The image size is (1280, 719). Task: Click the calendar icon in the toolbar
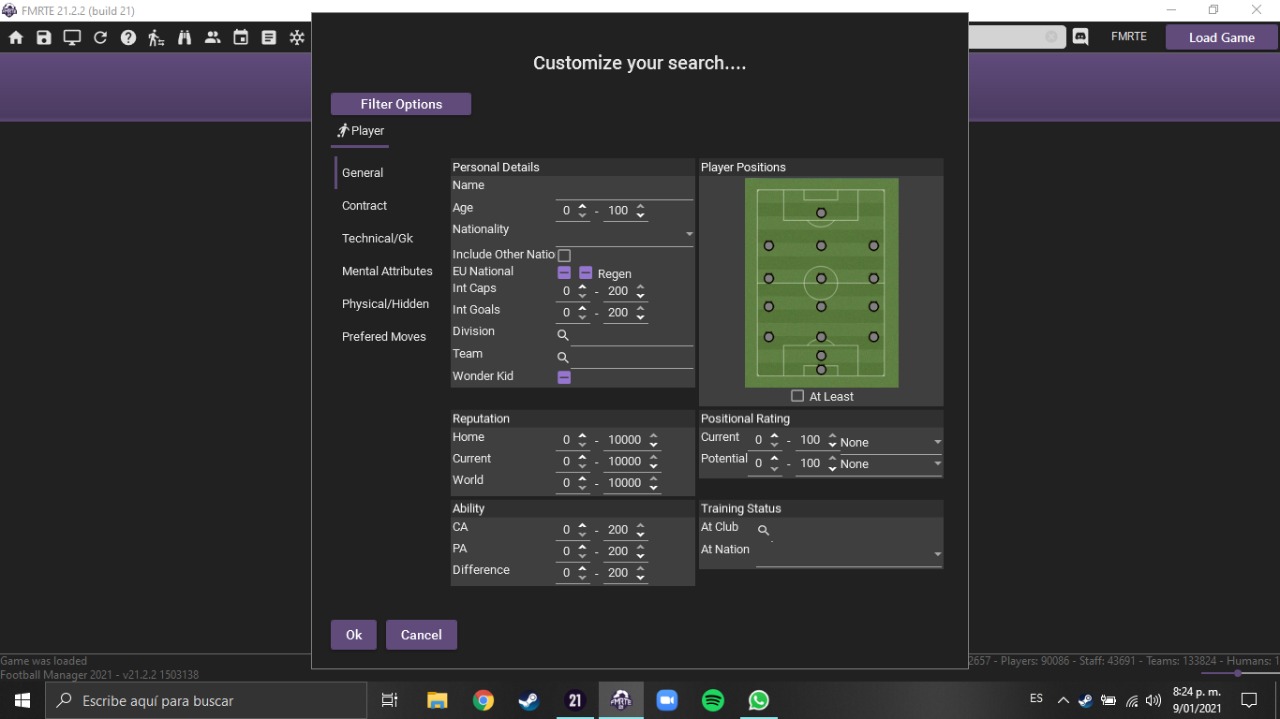click(x=241, y=38)
